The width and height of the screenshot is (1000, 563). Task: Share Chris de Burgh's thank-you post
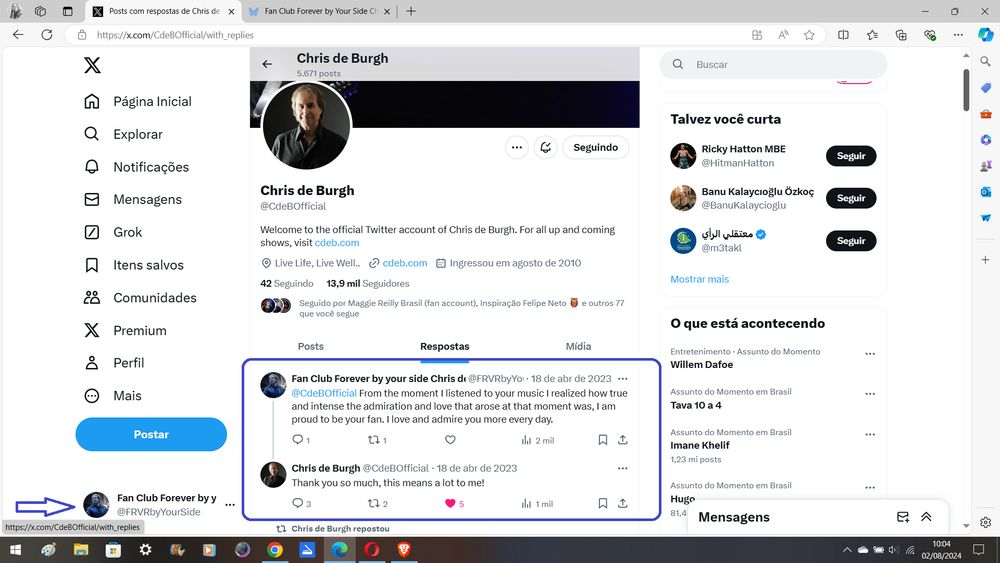click(x=622, y=504)
